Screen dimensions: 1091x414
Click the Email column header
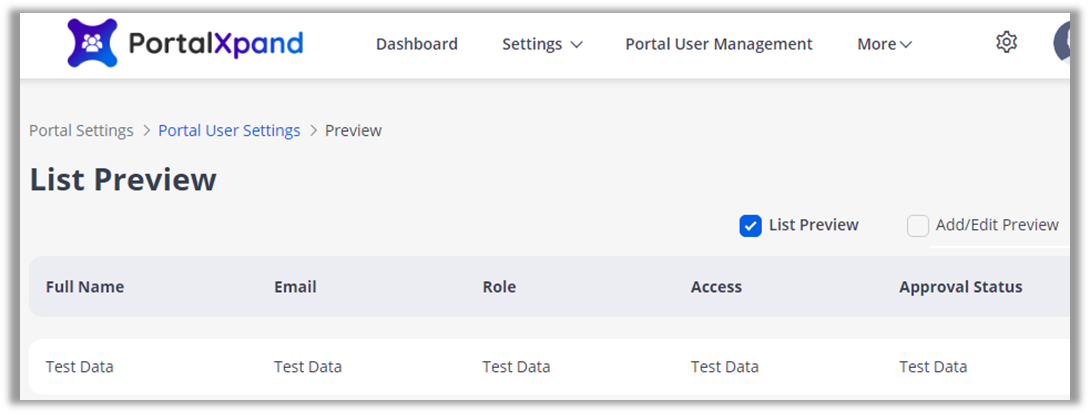[x=295, y=287]
